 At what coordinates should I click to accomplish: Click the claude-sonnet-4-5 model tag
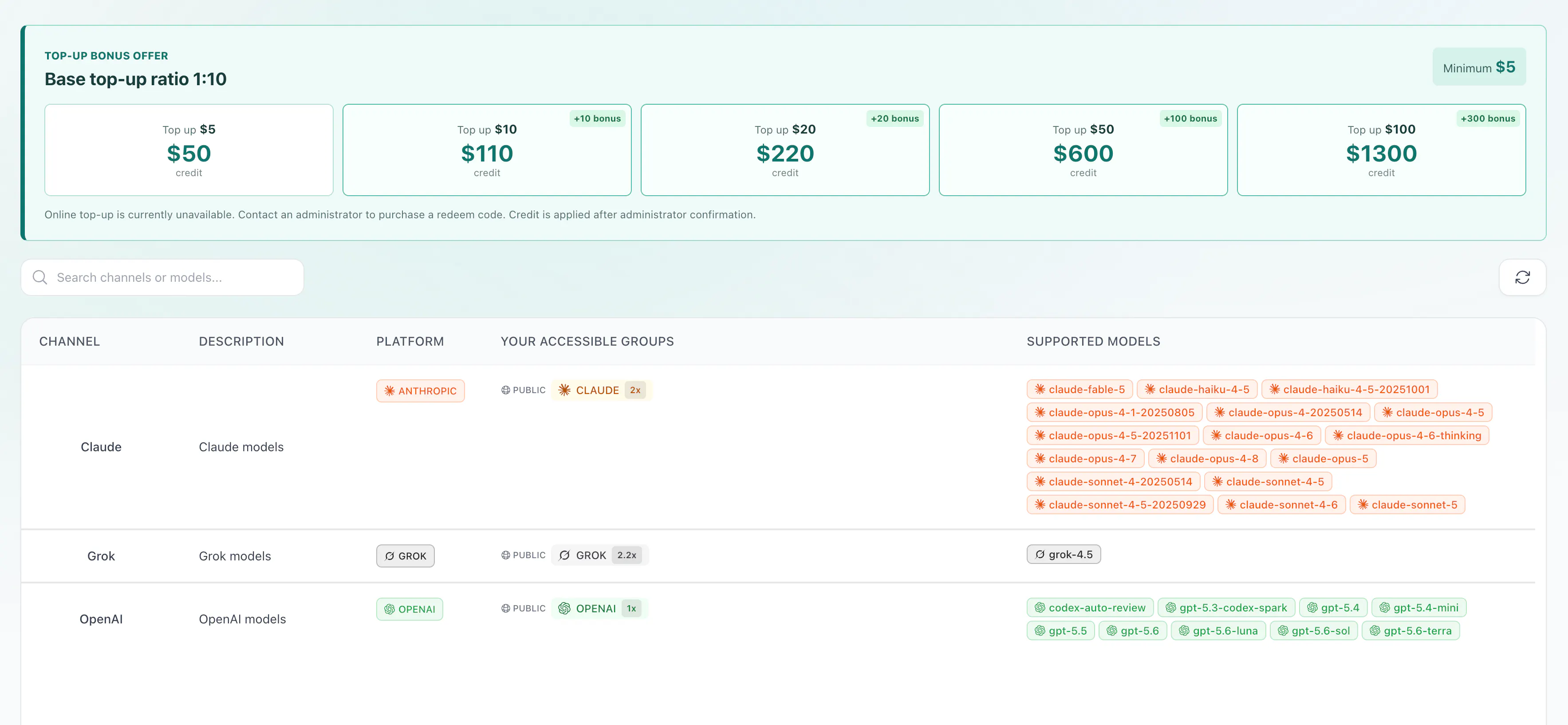(x=1268, y=482)
